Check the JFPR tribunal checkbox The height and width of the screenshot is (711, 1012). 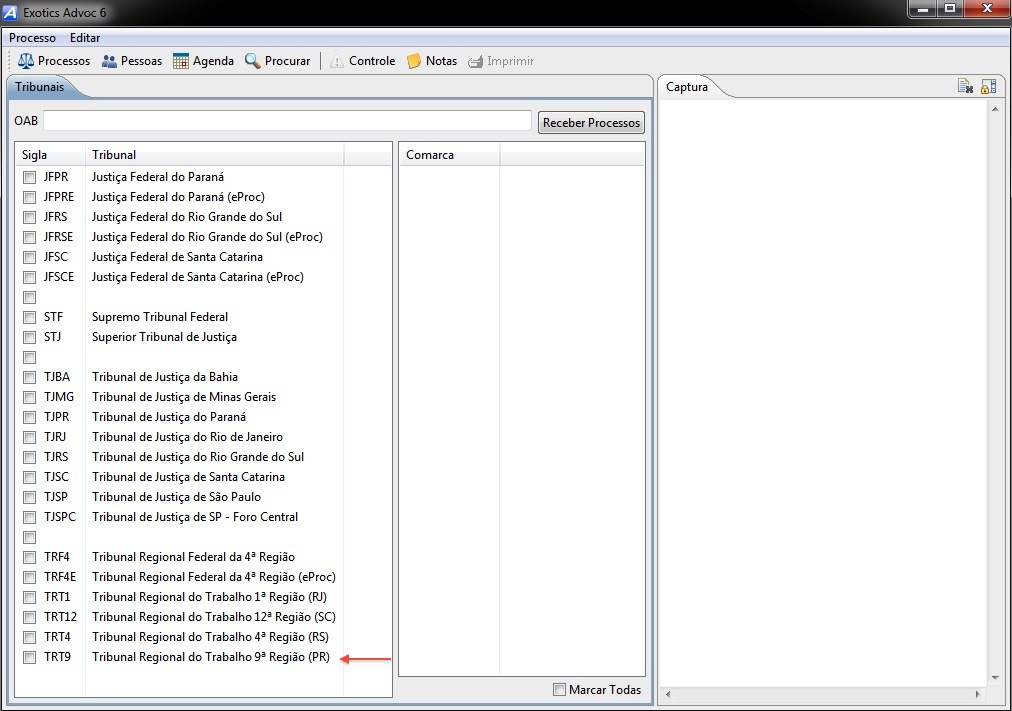point(30,177)
